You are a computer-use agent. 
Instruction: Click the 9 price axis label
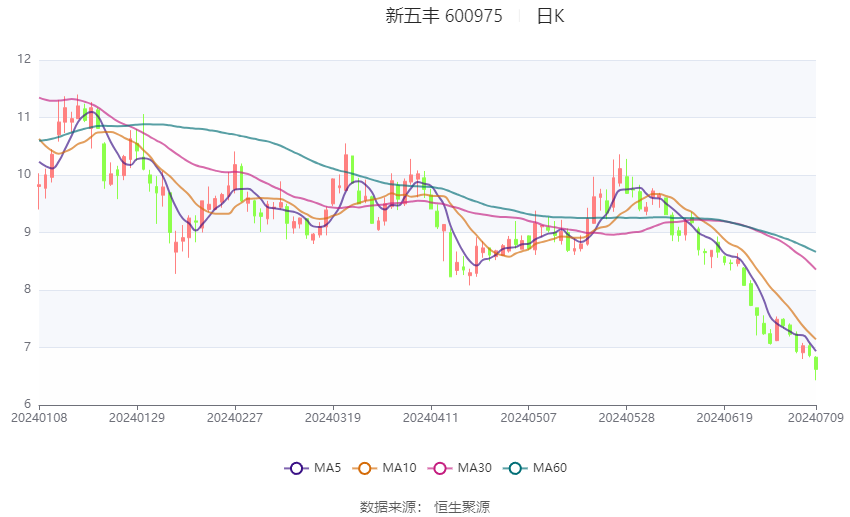(27, 232)
